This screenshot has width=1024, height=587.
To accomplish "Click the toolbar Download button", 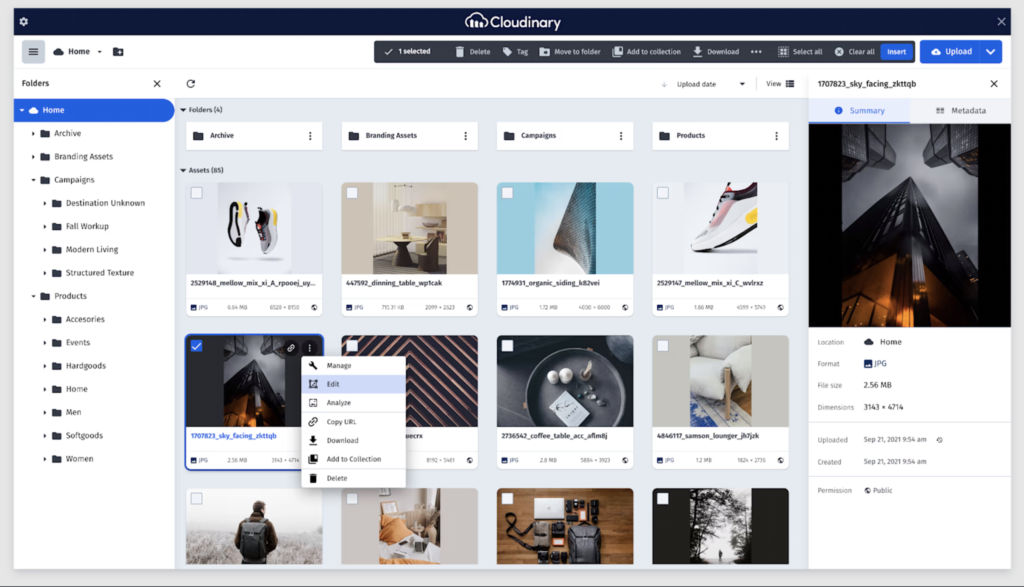I will coord(716,52).
